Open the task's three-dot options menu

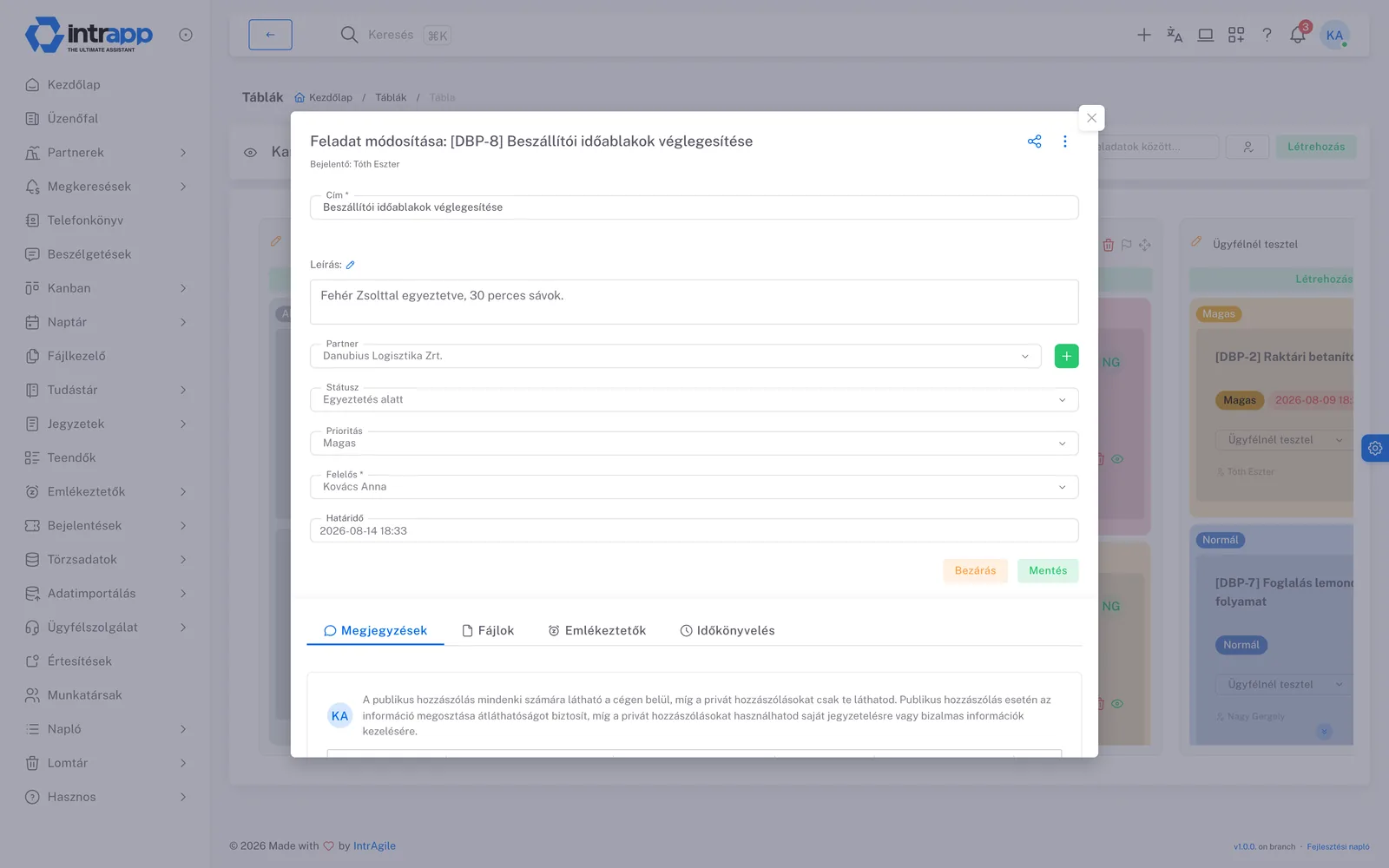[1065, 141]
